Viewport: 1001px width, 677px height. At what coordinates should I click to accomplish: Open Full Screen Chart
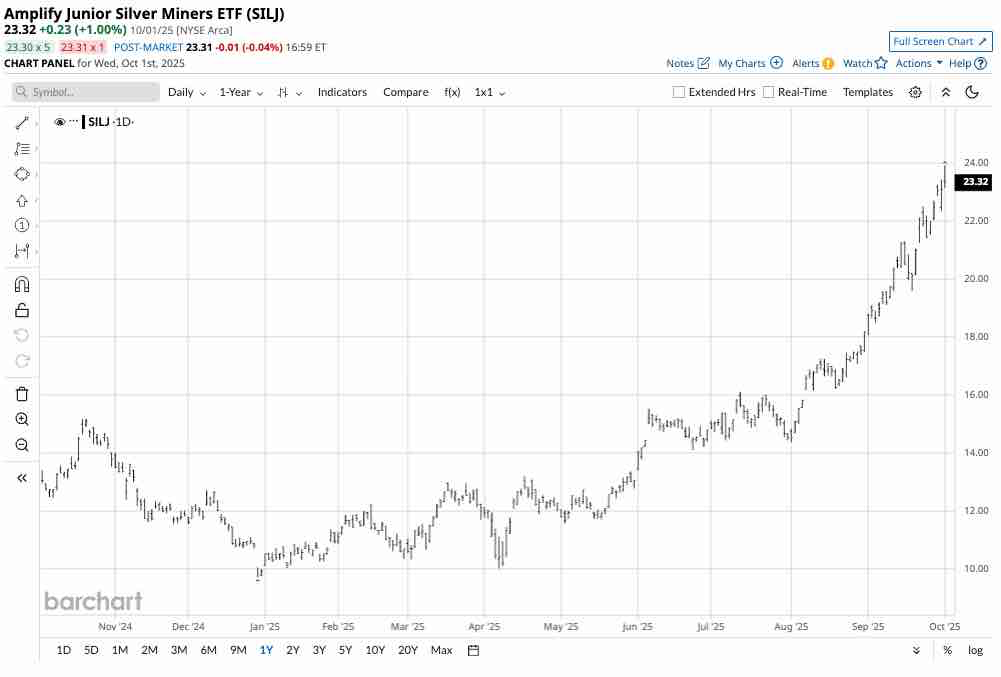point(940,42)
